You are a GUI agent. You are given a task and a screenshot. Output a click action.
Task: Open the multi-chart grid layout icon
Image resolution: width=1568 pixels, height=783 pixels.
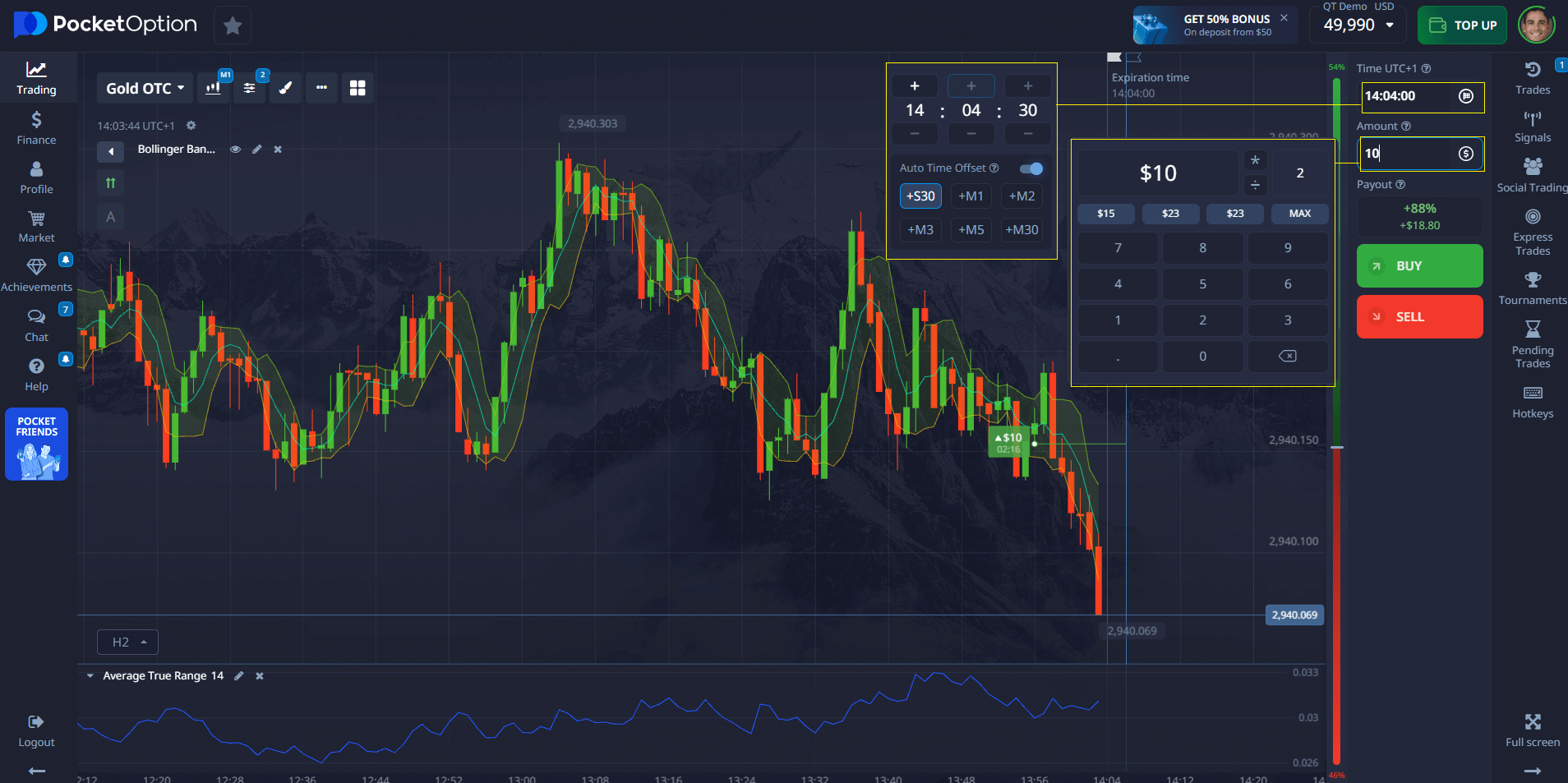(x=357, y=88)
